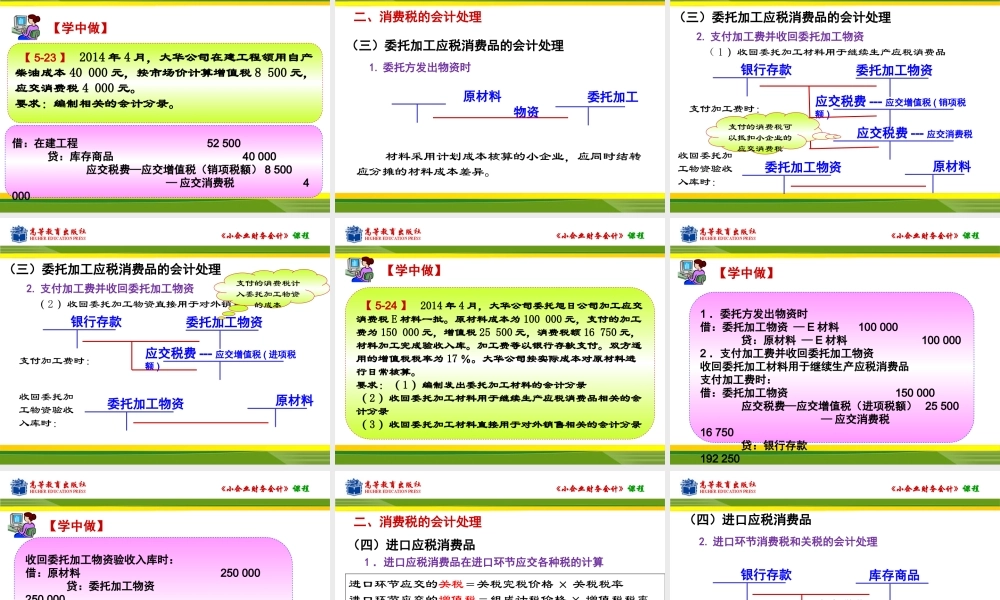Select the heading 二、消费税的会计处理 on the middle slide
This screenshot has width=1000, height=600.
click(420, 16)
